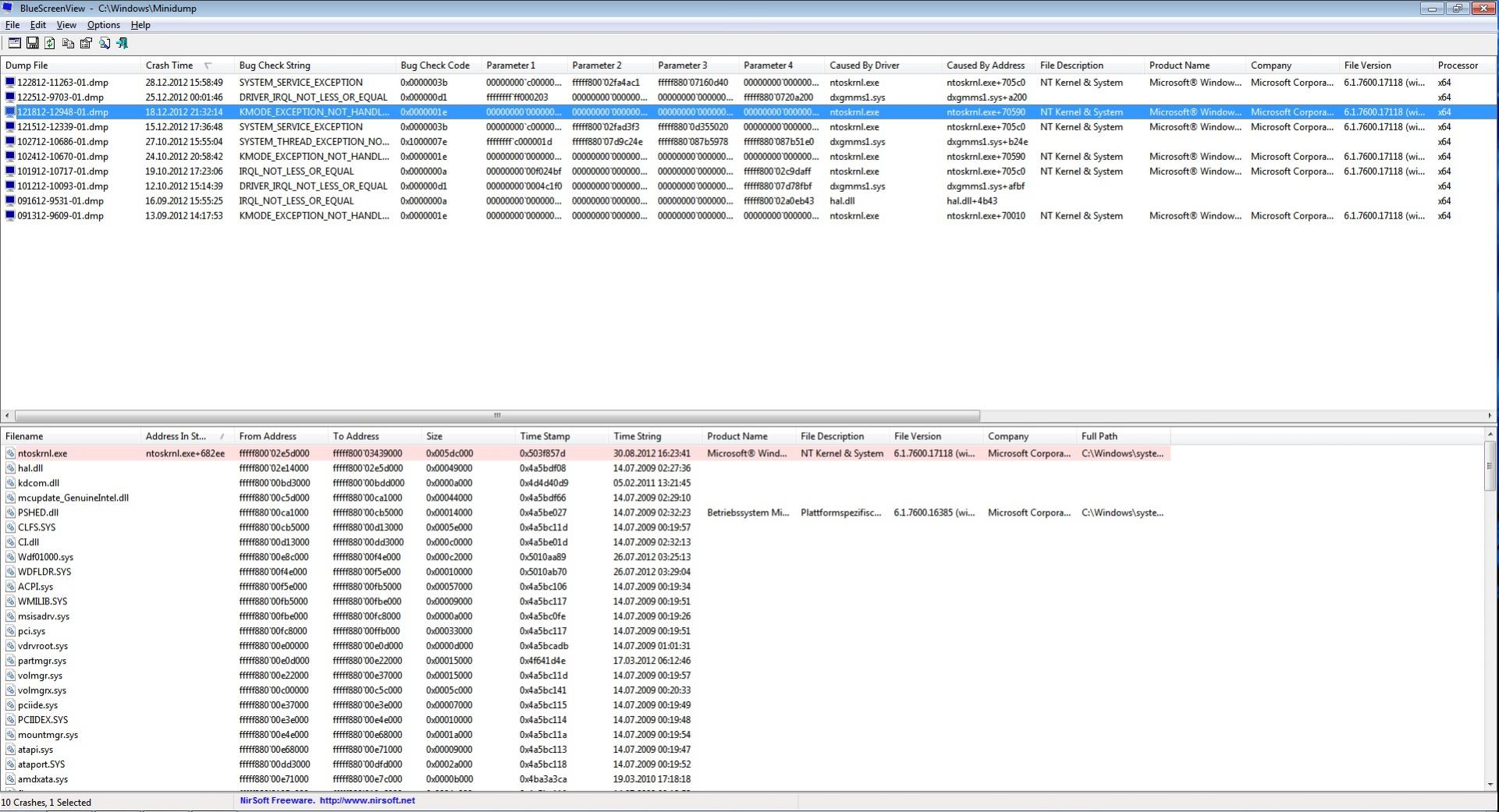Select dump row 091612-9531-01.dmp
1499x812 pixels.
[x=749, y=200]
